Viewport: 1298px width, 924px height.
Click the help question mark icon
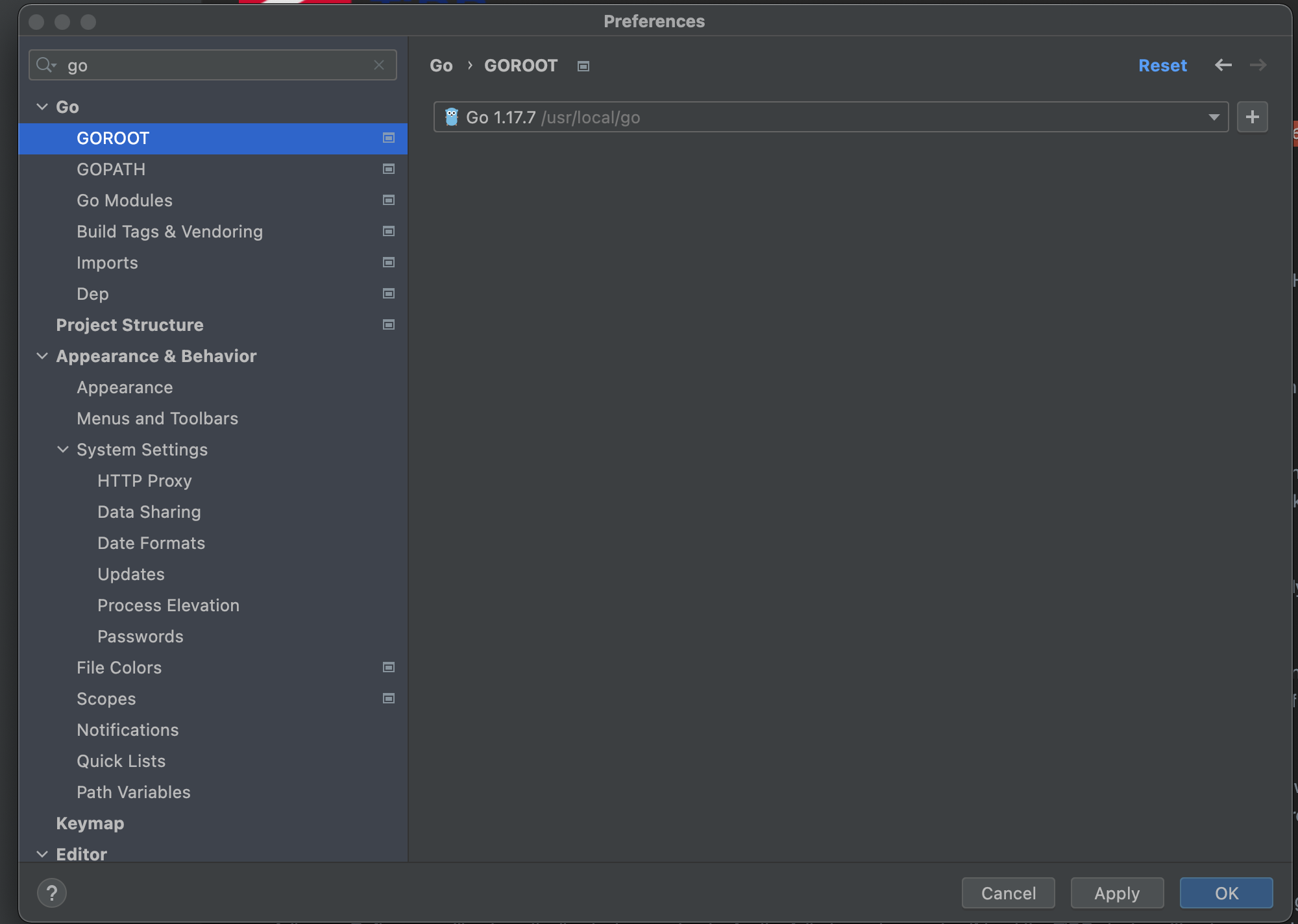tap(52, 893)
